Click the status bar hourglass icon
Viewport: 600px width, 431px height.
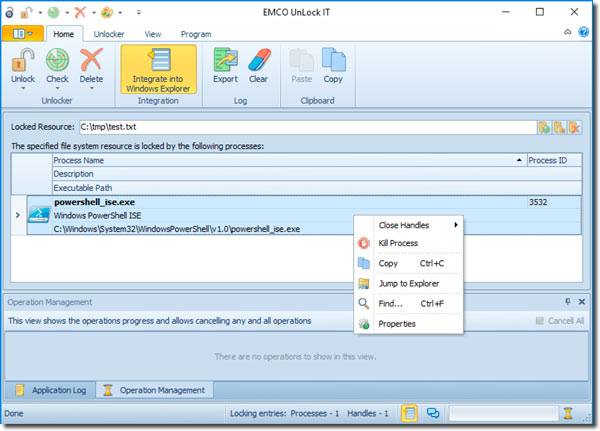(568, 413)
